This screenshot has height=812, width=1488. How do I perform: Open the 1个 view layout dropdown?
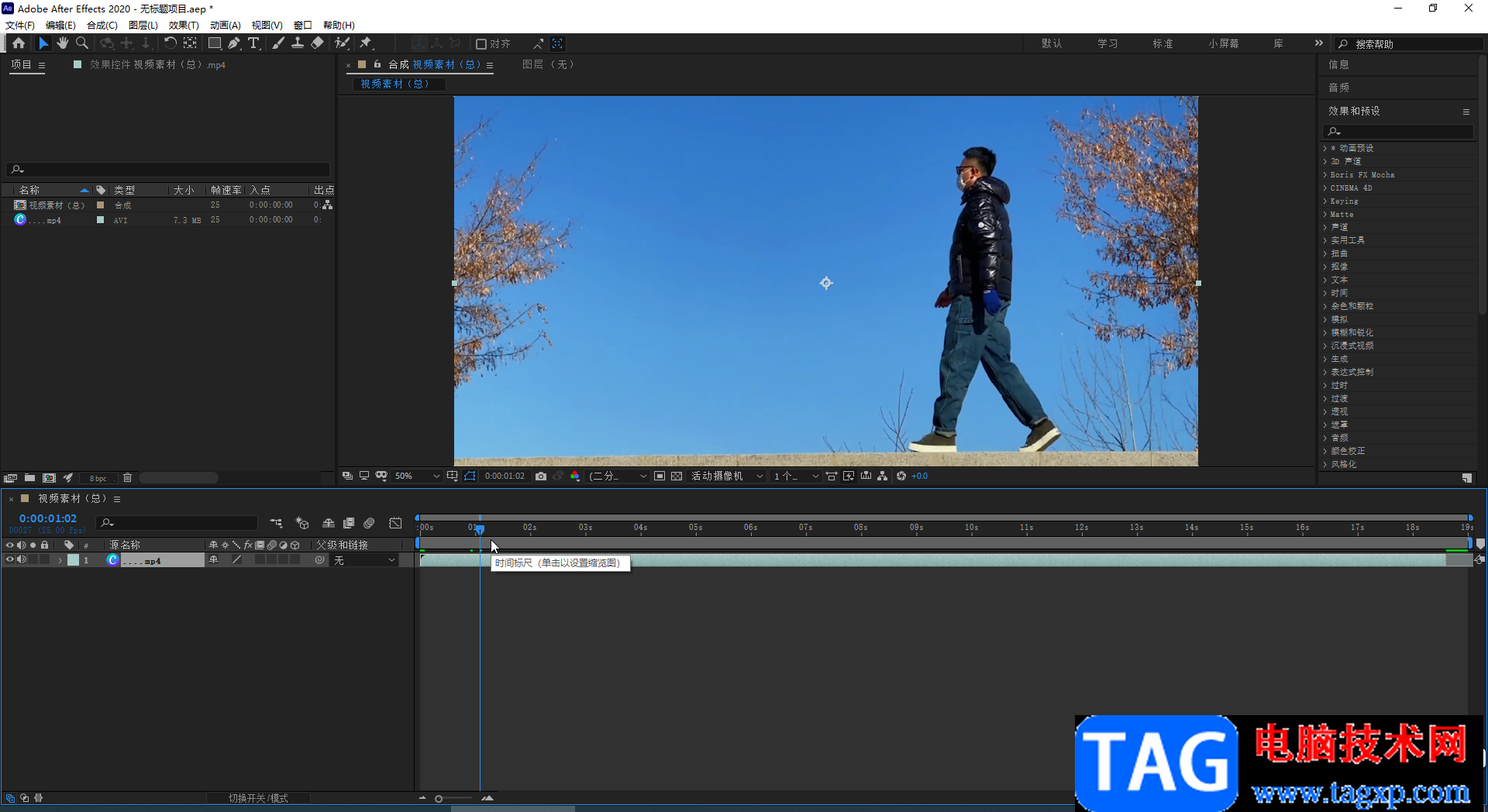tap(796, 477)
